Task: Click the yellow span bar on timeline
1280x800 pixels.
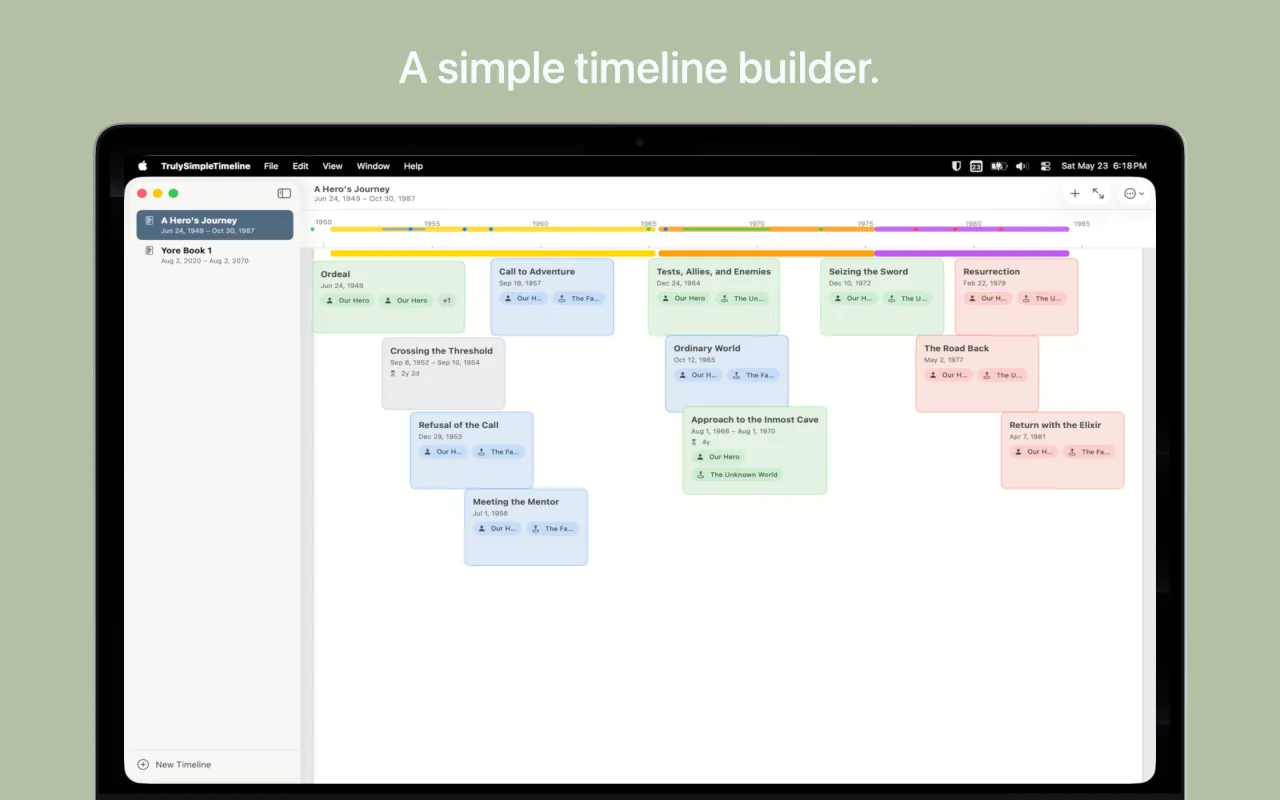Action: [x=492, y=254]
